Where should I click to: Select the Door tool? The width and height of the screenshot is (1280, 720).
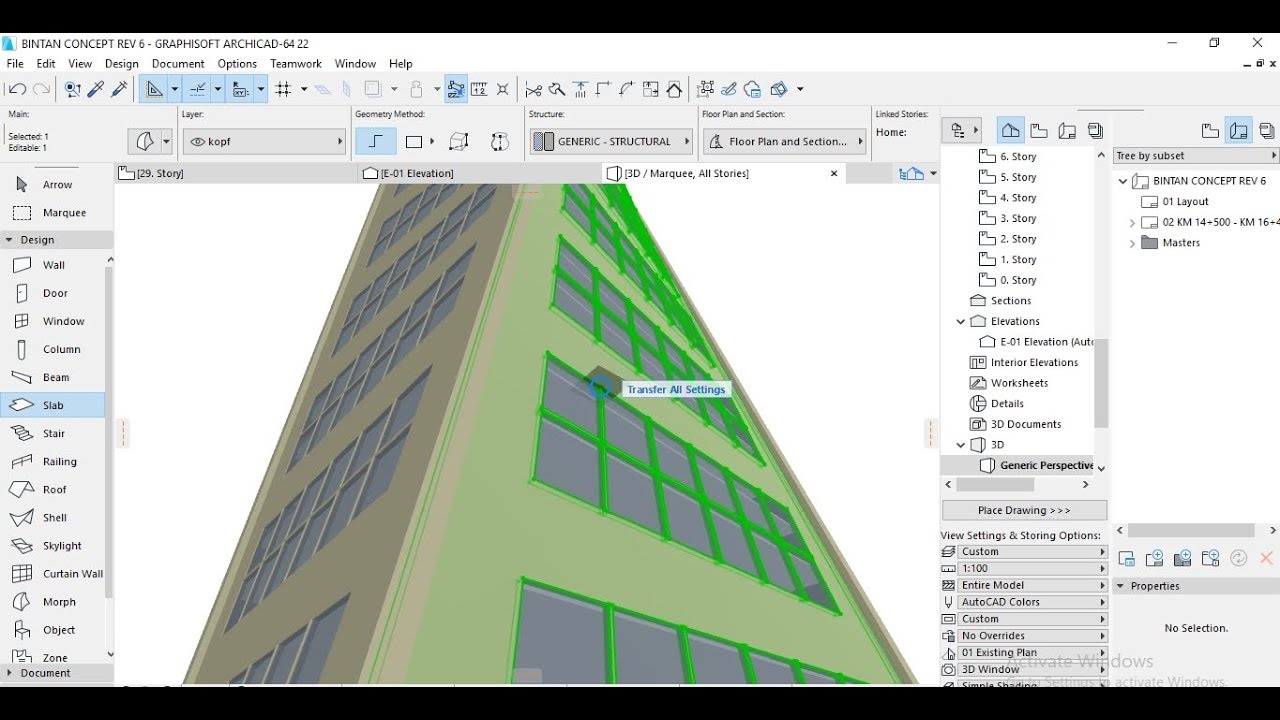(x=53, y=293)
